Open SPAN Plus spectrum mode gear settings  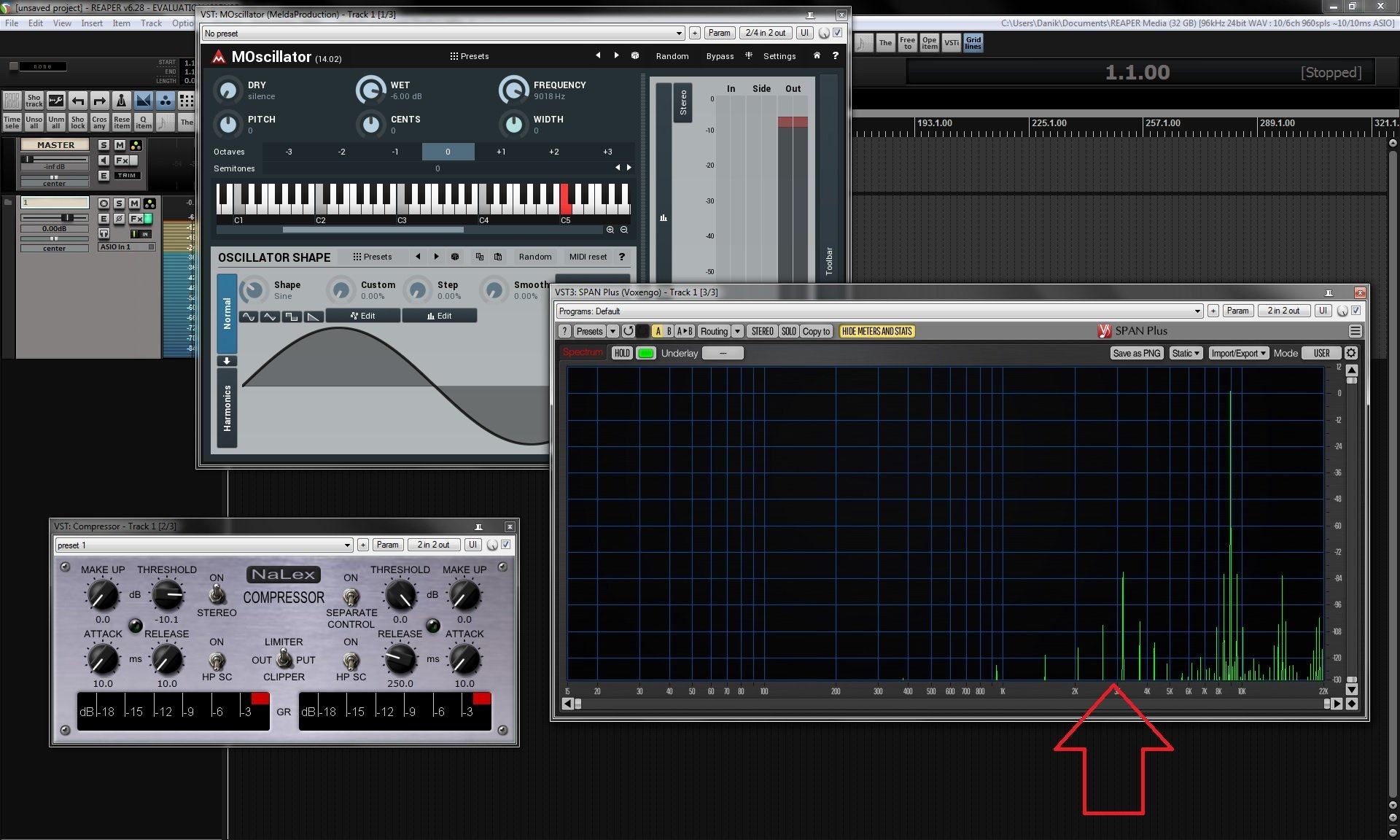1351,353
